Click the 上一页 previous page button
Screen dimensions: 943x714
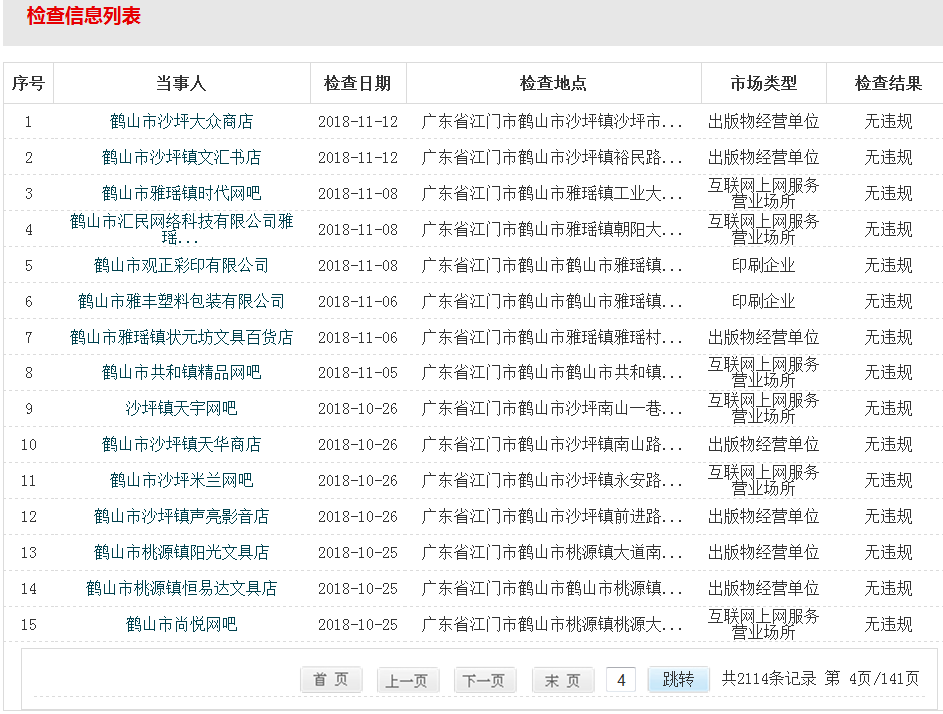coord(408,680)
